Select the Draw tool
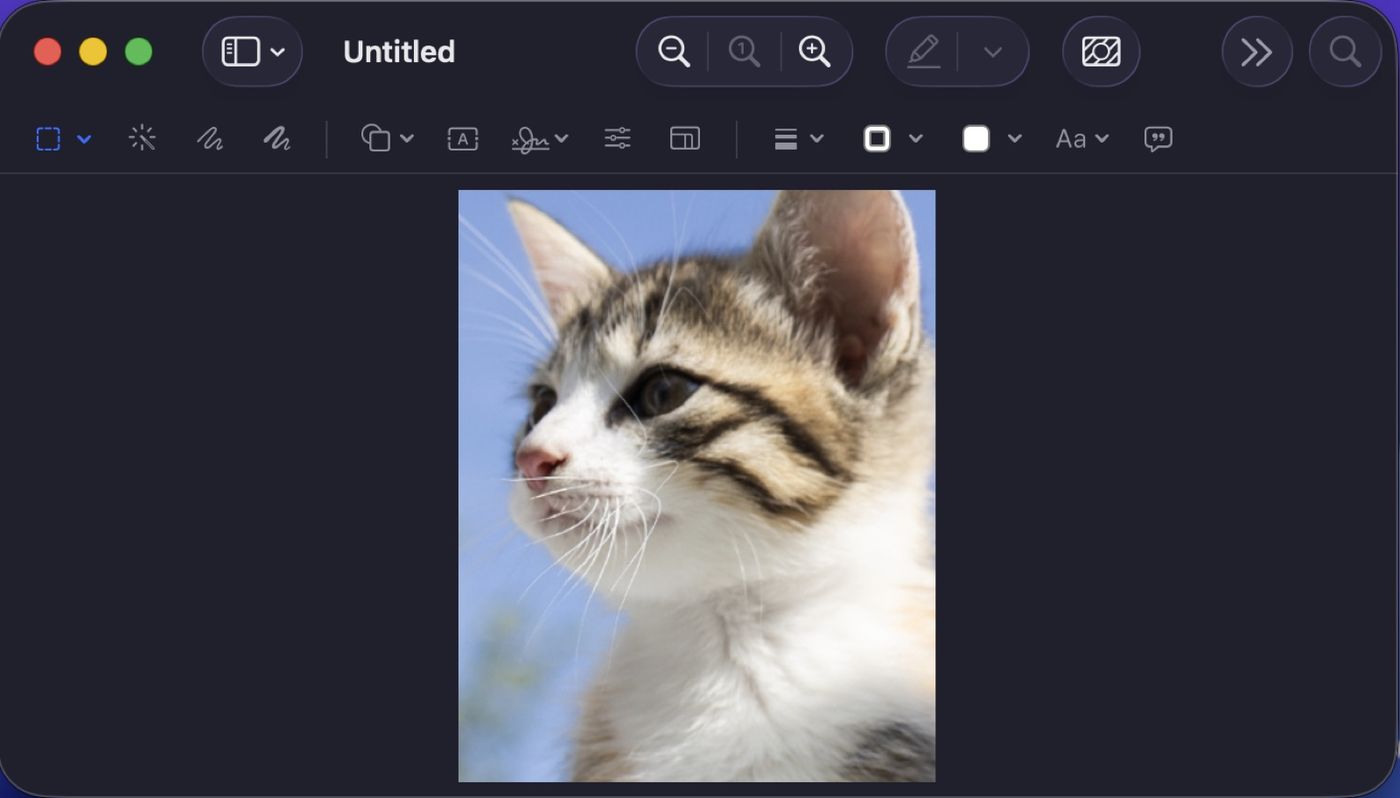Image resolution: width=1400 pixels, height=798 pixels. click(x=277, y=139)
